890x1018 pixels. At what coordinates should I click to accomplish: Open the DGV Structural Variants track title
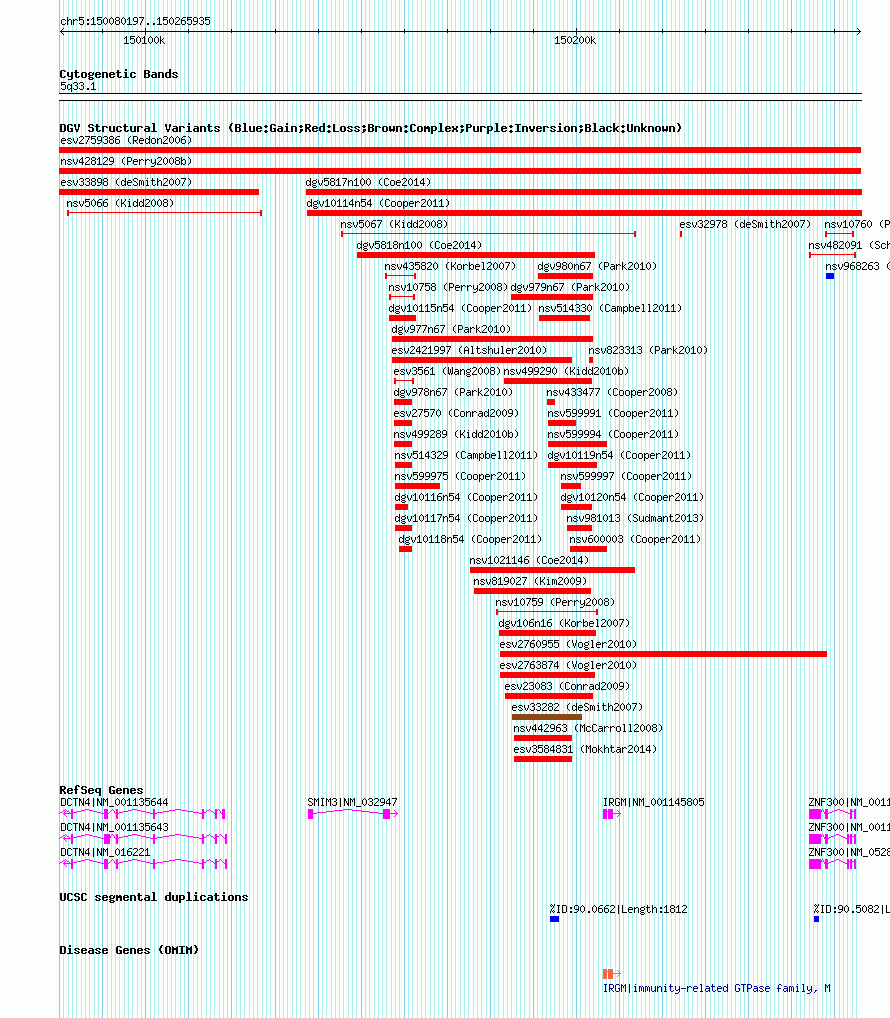tap(371, 128)
